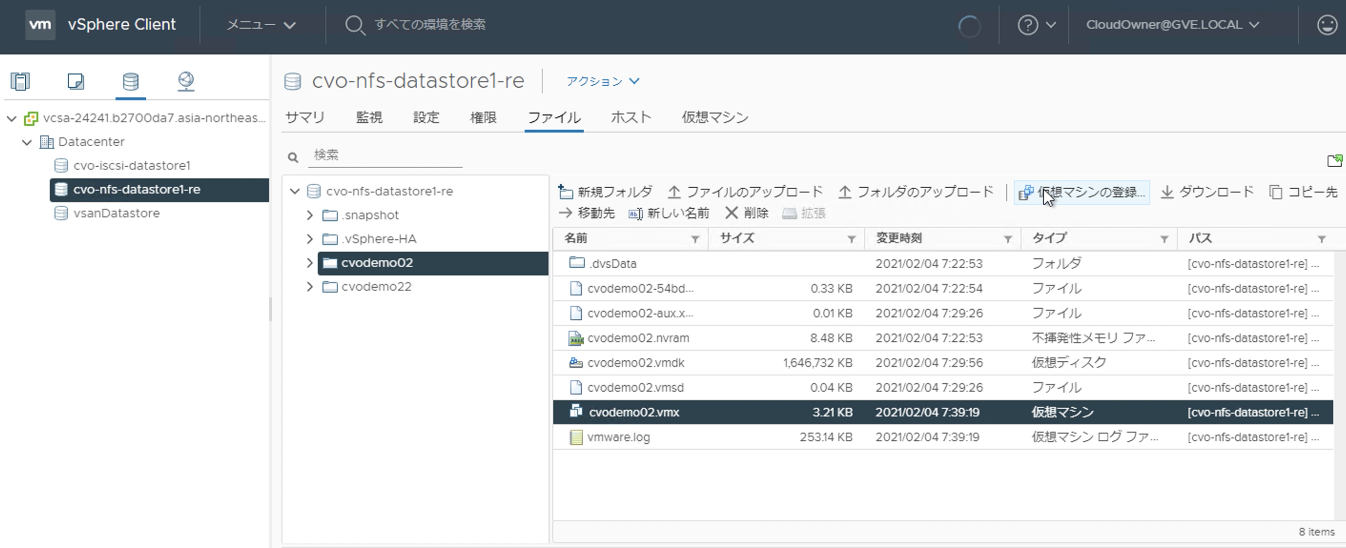
Task: Click the vm logo icon
Action: pos(40,25)
